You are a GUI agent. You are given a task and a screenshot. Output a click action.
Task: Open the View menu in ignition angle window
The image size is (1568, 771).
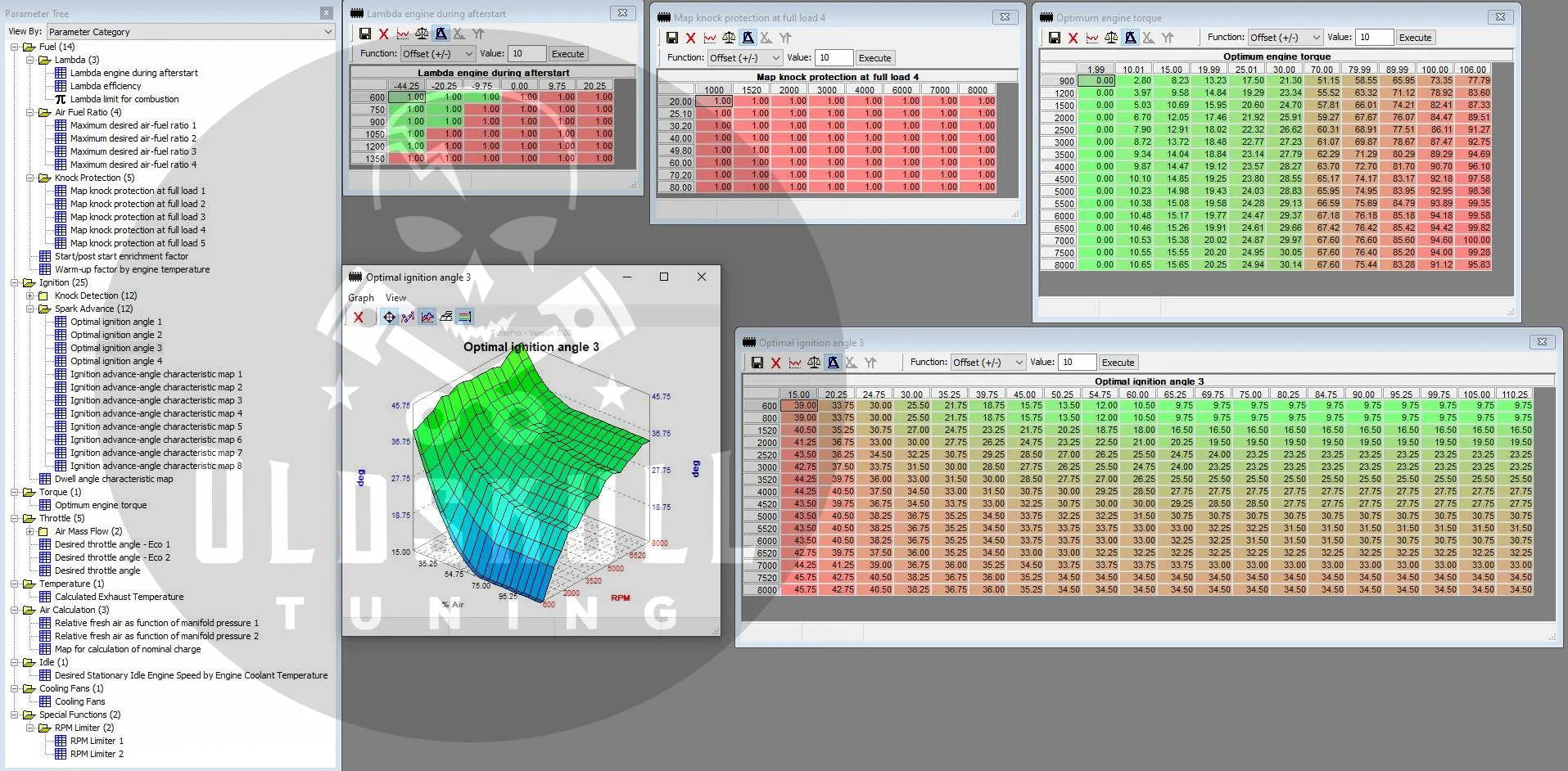click(395, 298)
